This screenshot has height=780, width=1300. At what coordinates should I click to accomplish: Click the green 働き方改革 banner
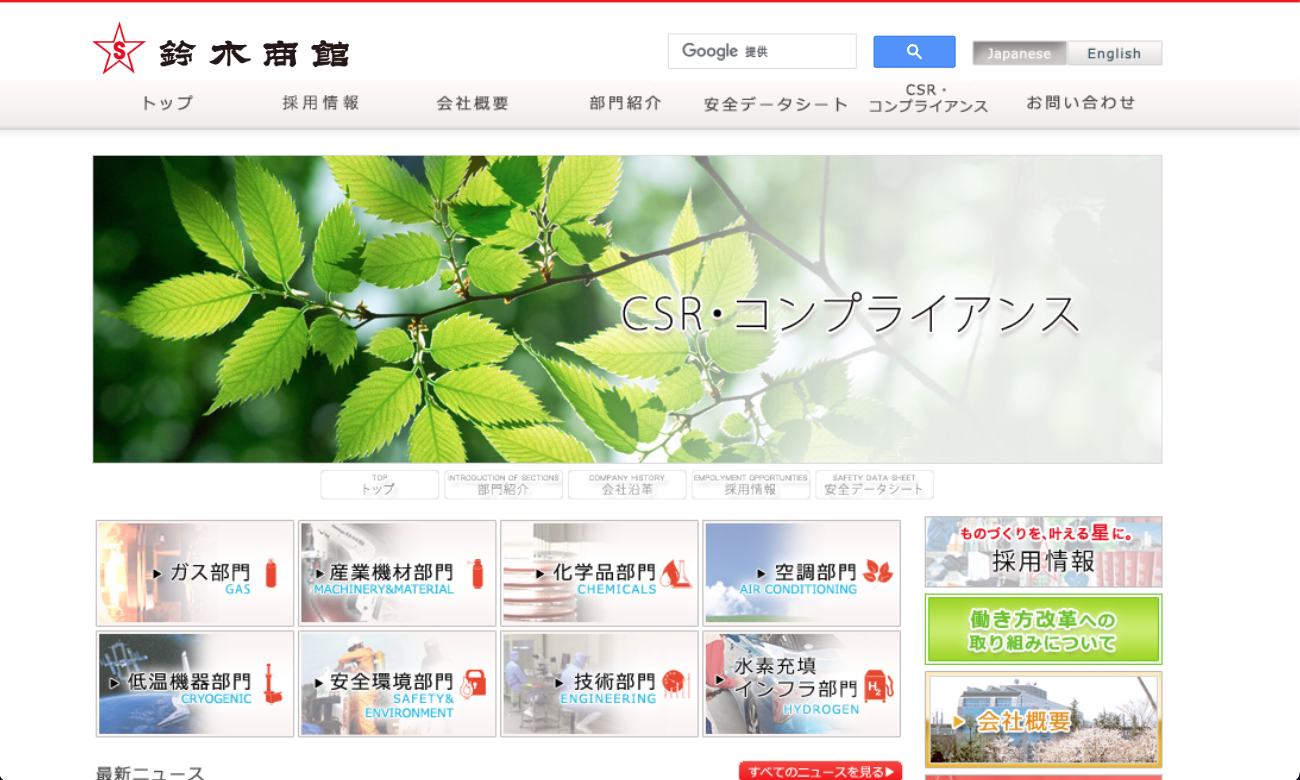(1043, 630)
